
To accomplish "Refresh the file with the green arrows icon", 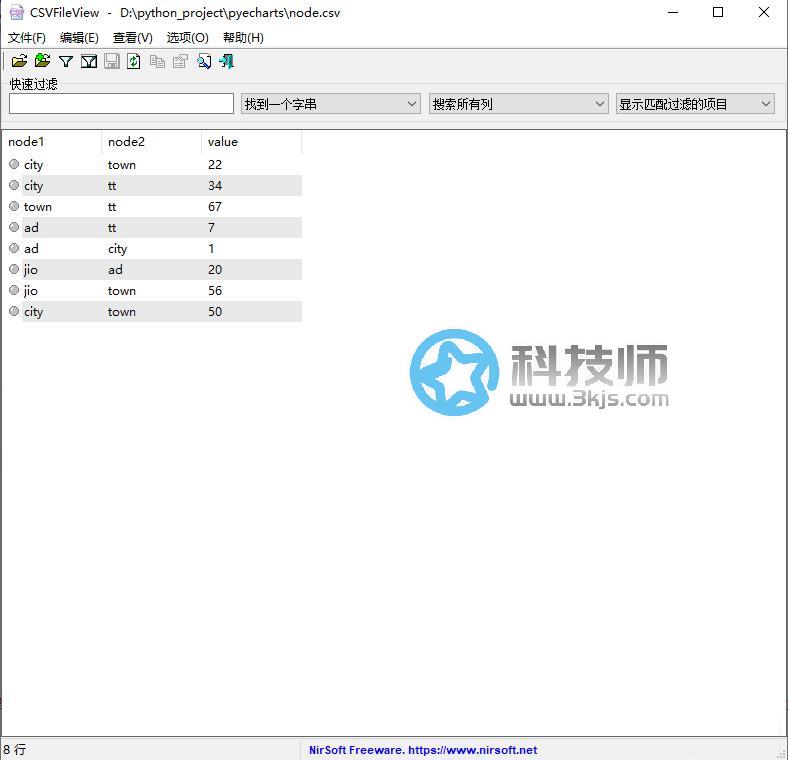I will 134,61.
